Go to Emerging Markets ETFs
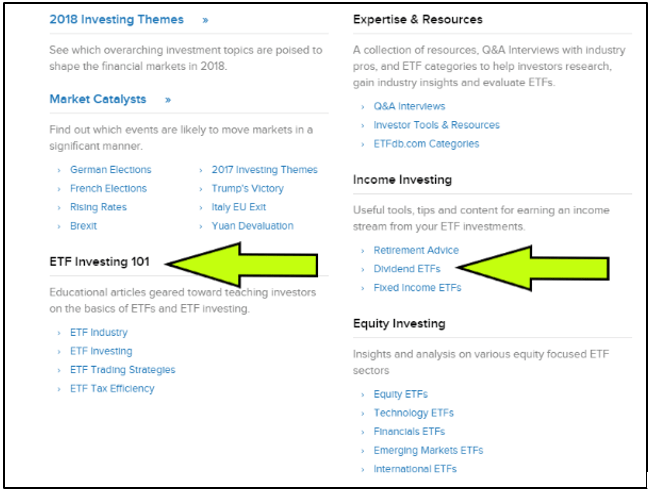This screenshot has height=492, width=652. 428,451
